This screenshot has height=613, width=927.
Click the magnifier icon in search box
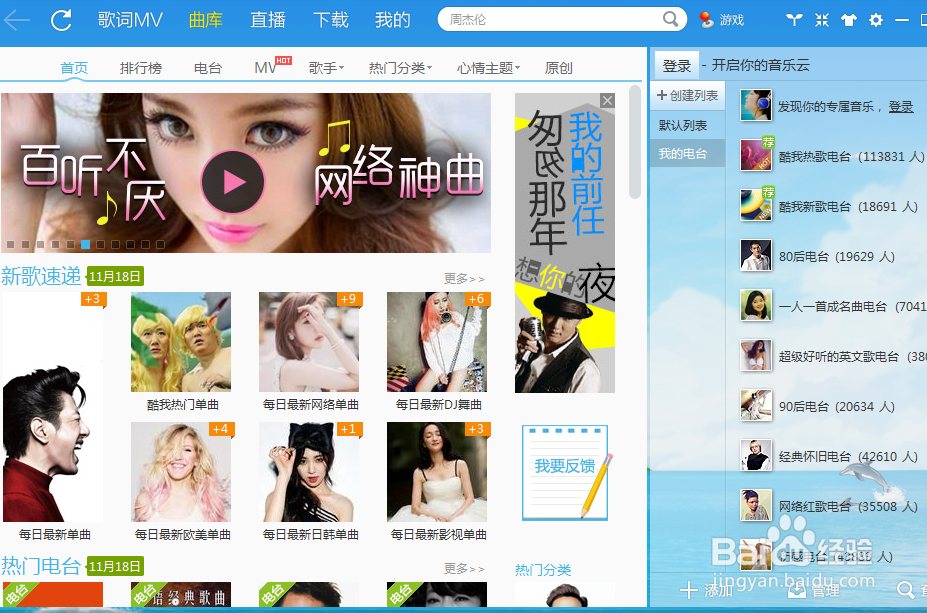pyautogui.click(x=671, y=19)
